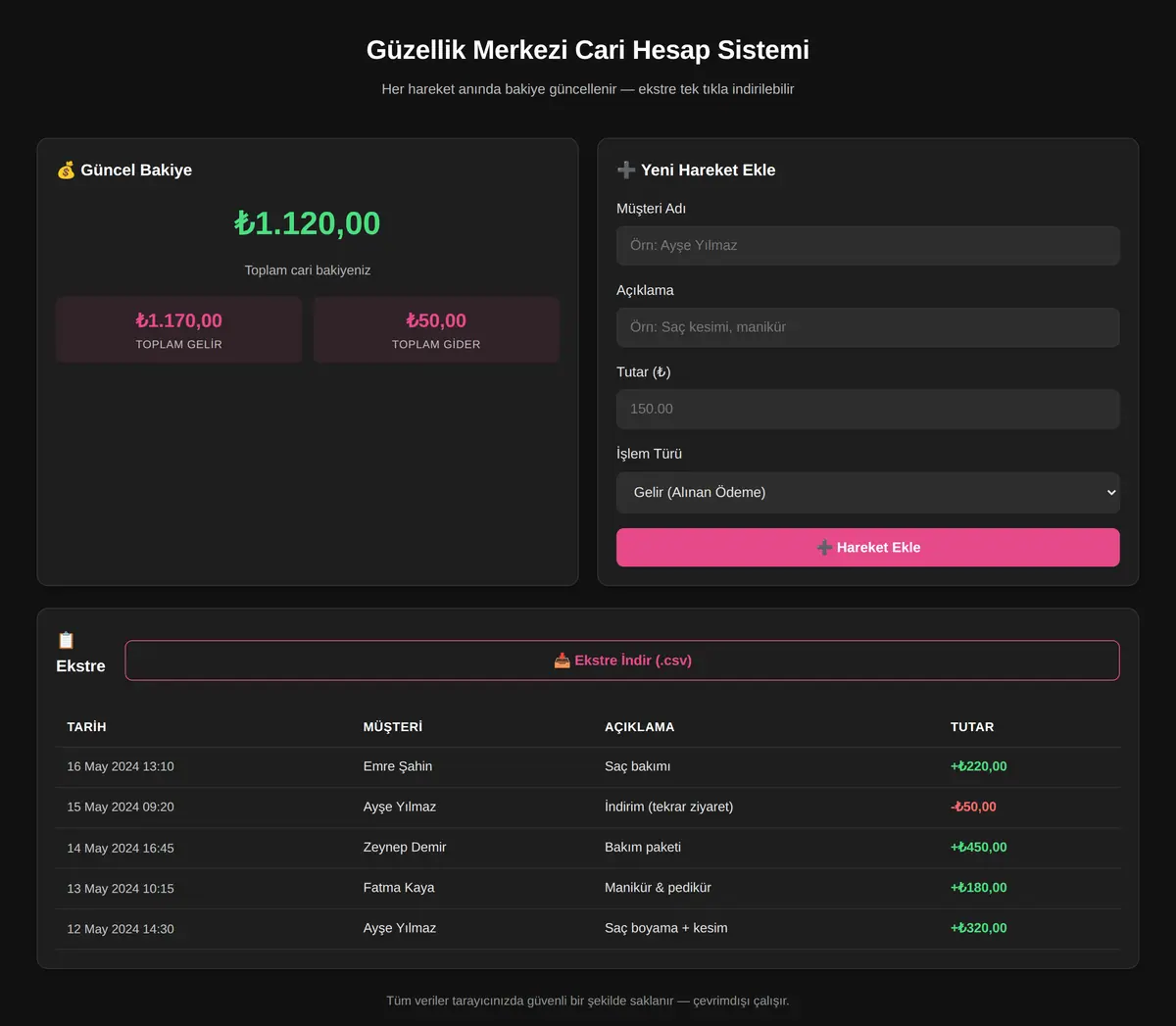
Task: Click the Toplam Gider ₺50,00 card
Action: click(x=436, y=330)
